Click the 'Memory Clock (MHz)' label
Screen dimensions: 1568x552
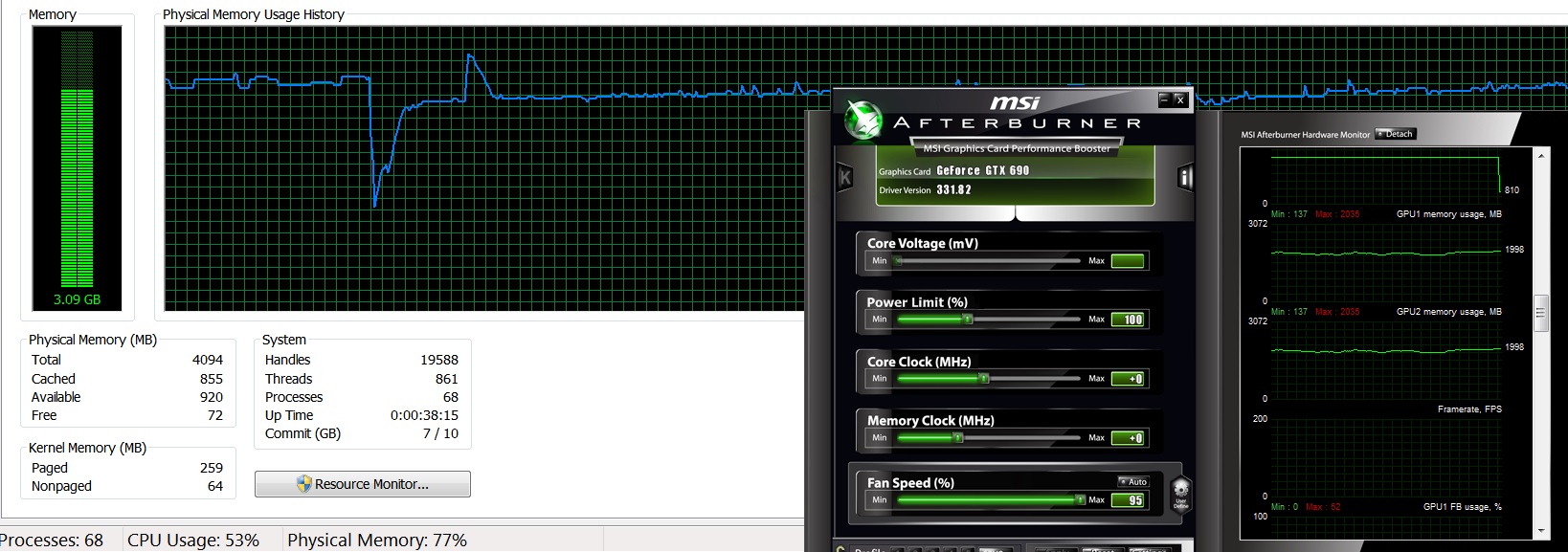pyautogui.click(x=930, y=421)
